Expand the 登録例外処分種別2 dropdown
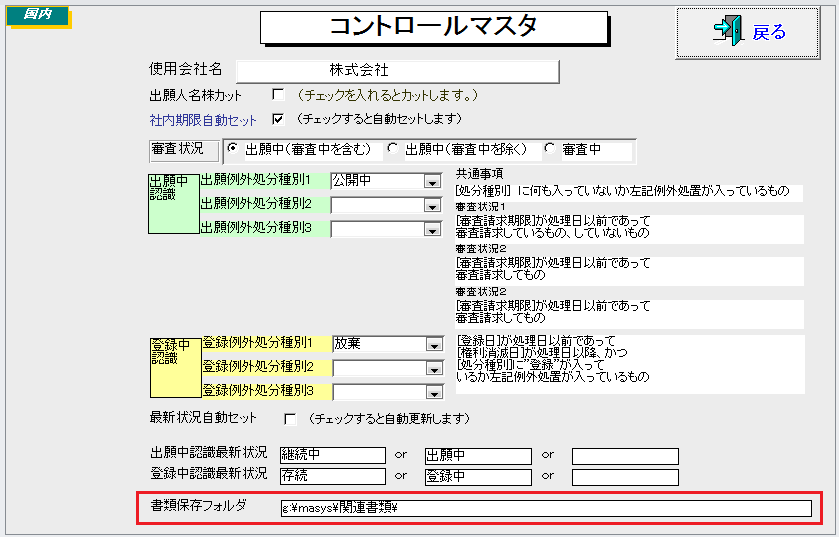Image resolution: width=839 pixels, height=537 pixels. point(432,368)
